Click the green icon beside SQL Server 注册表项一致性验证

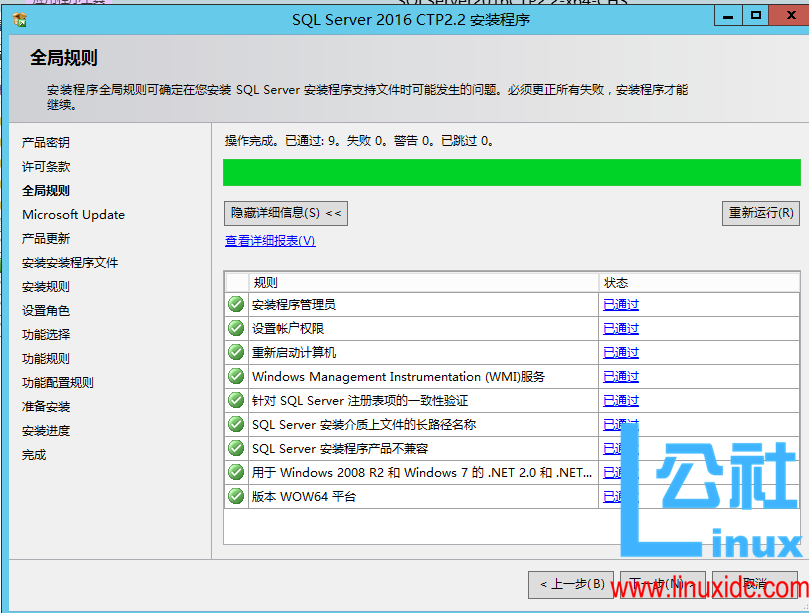click(x=235, y=400)
